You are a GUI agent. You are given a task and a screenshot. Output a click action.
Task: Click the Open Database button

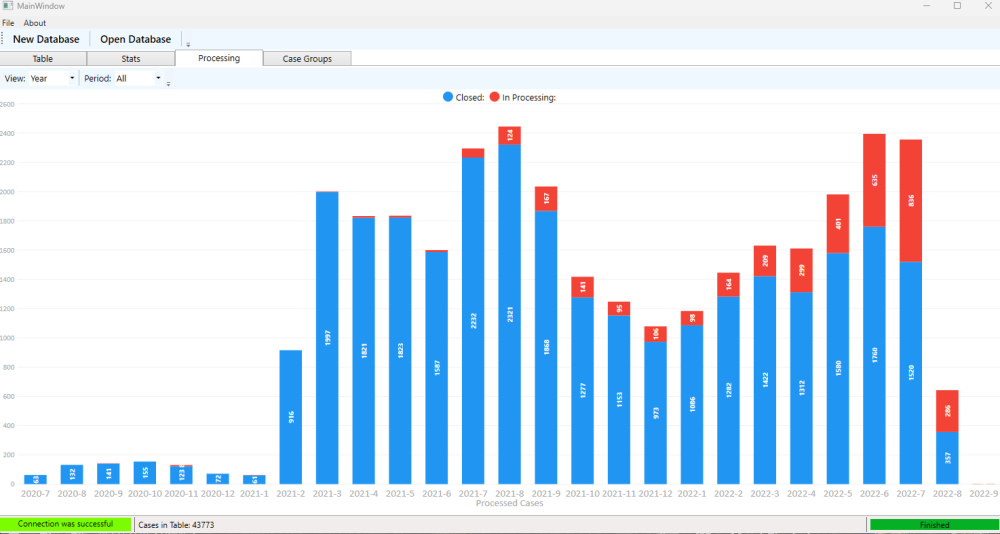[x=136, y=39]
